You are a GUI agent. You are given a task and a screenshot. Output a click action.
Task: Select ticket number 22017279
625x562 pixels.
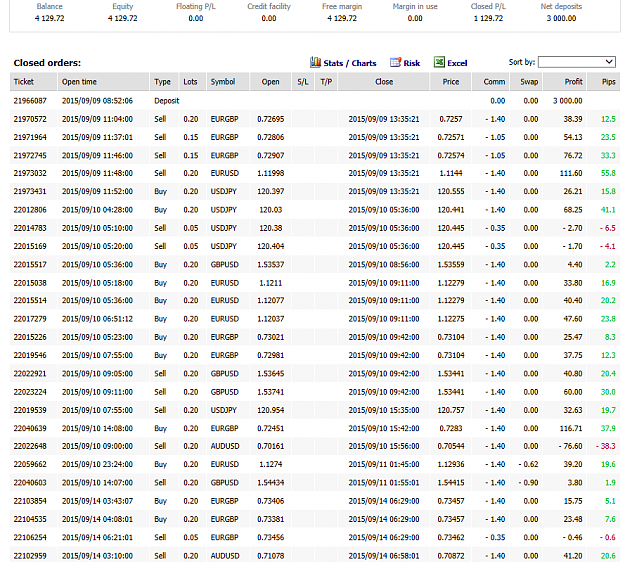30,319
